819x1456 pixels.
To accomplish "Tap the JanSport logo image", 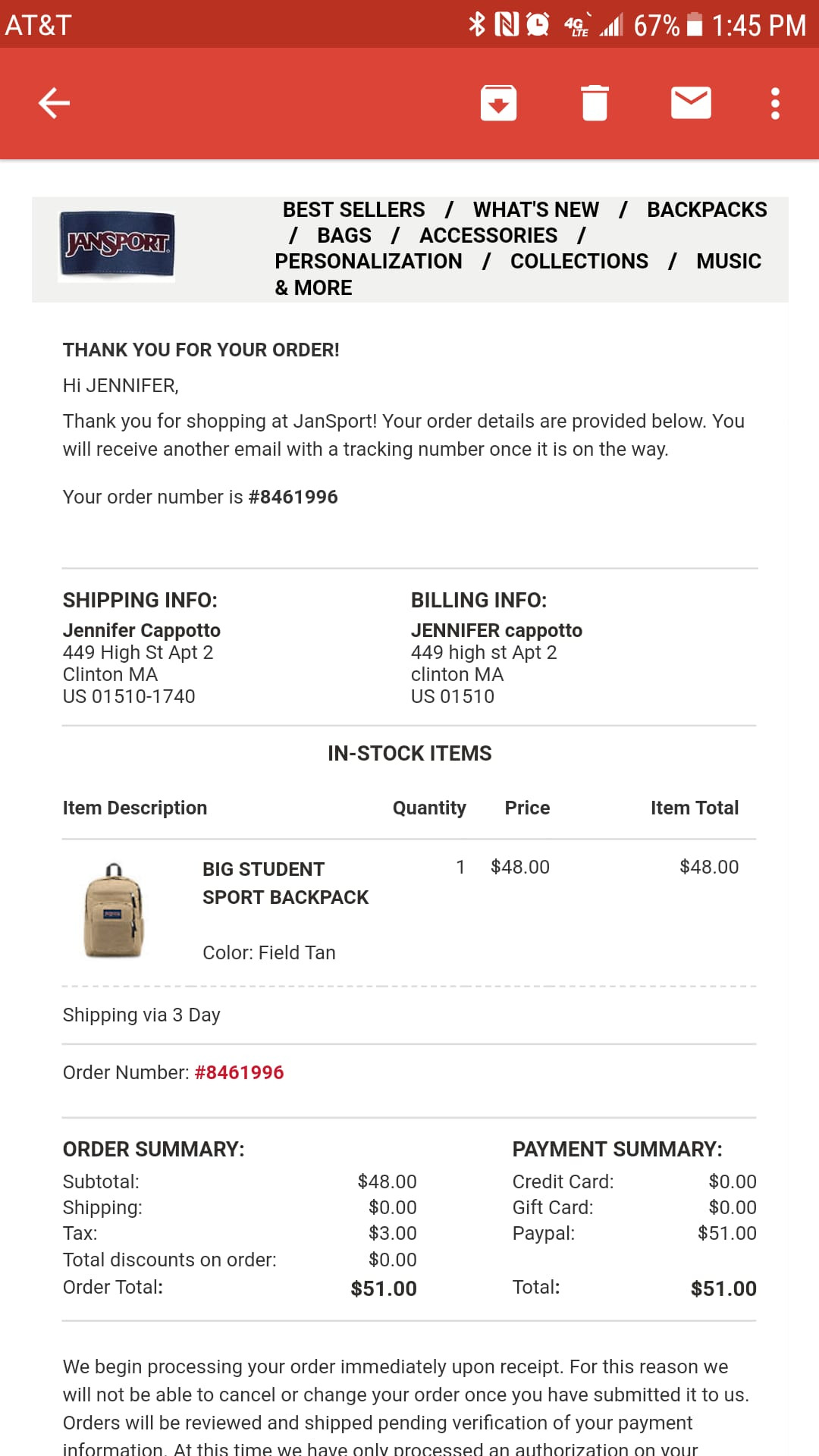I will (x=117, y=245).
